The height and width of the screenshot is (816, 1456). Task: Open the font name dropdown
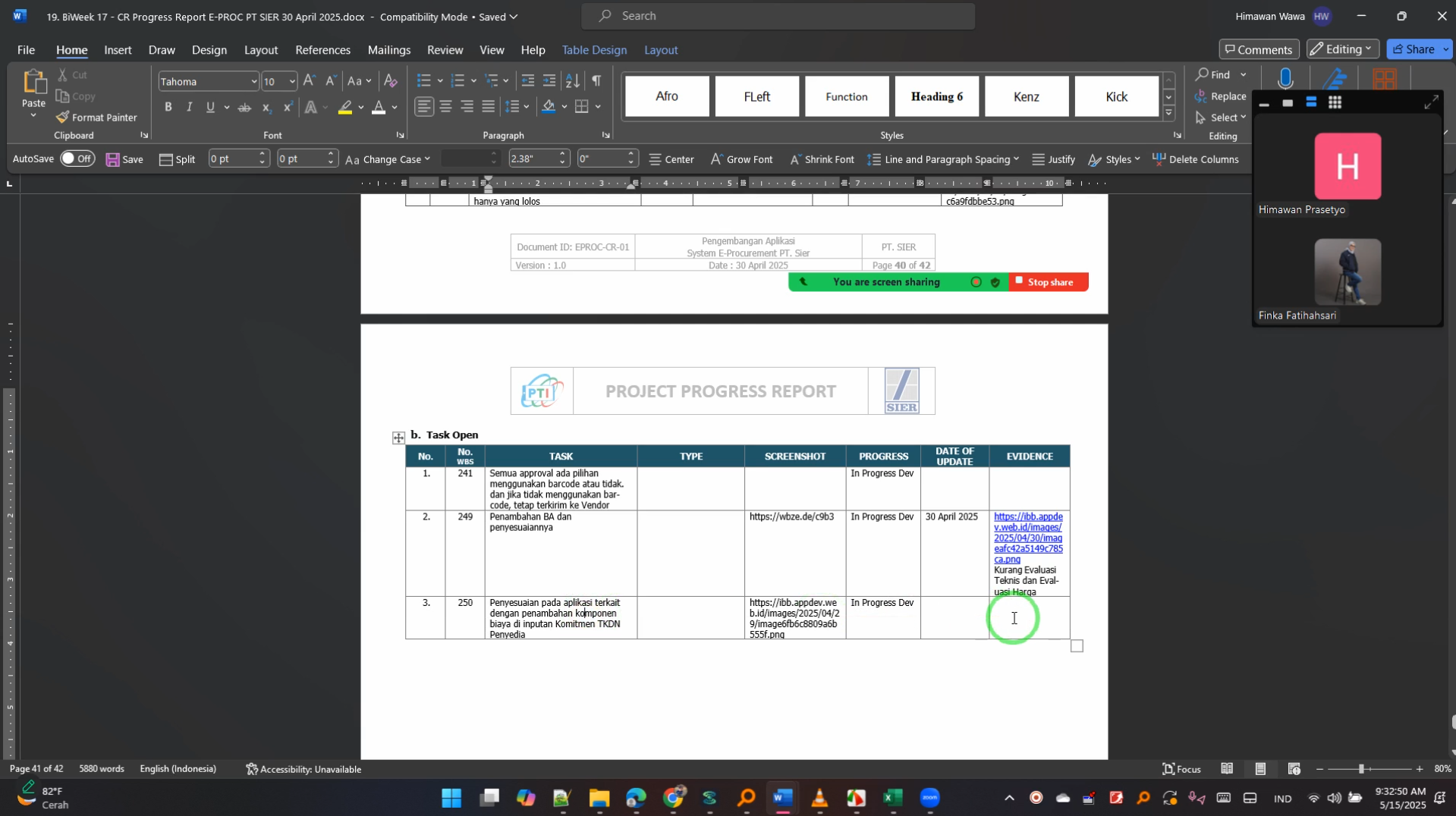point(253,81)
